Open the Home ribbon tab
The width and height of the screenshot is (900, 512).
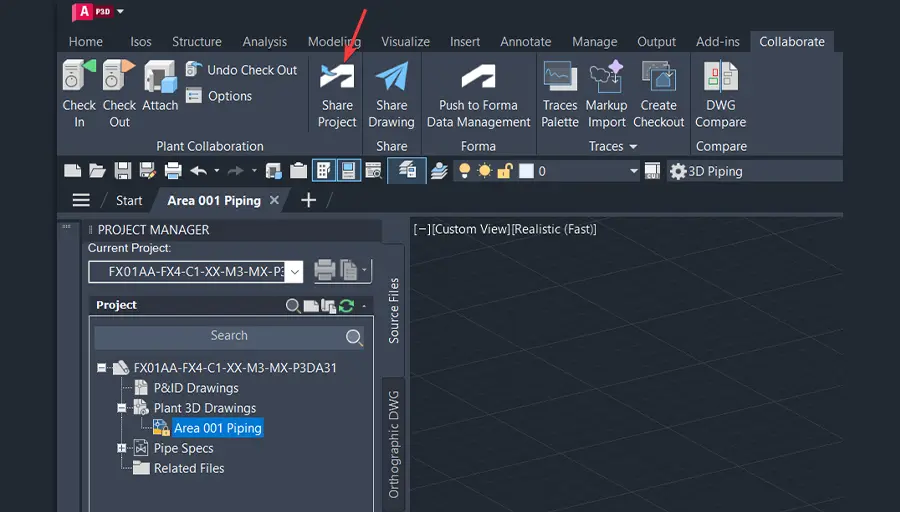[86, 42]
